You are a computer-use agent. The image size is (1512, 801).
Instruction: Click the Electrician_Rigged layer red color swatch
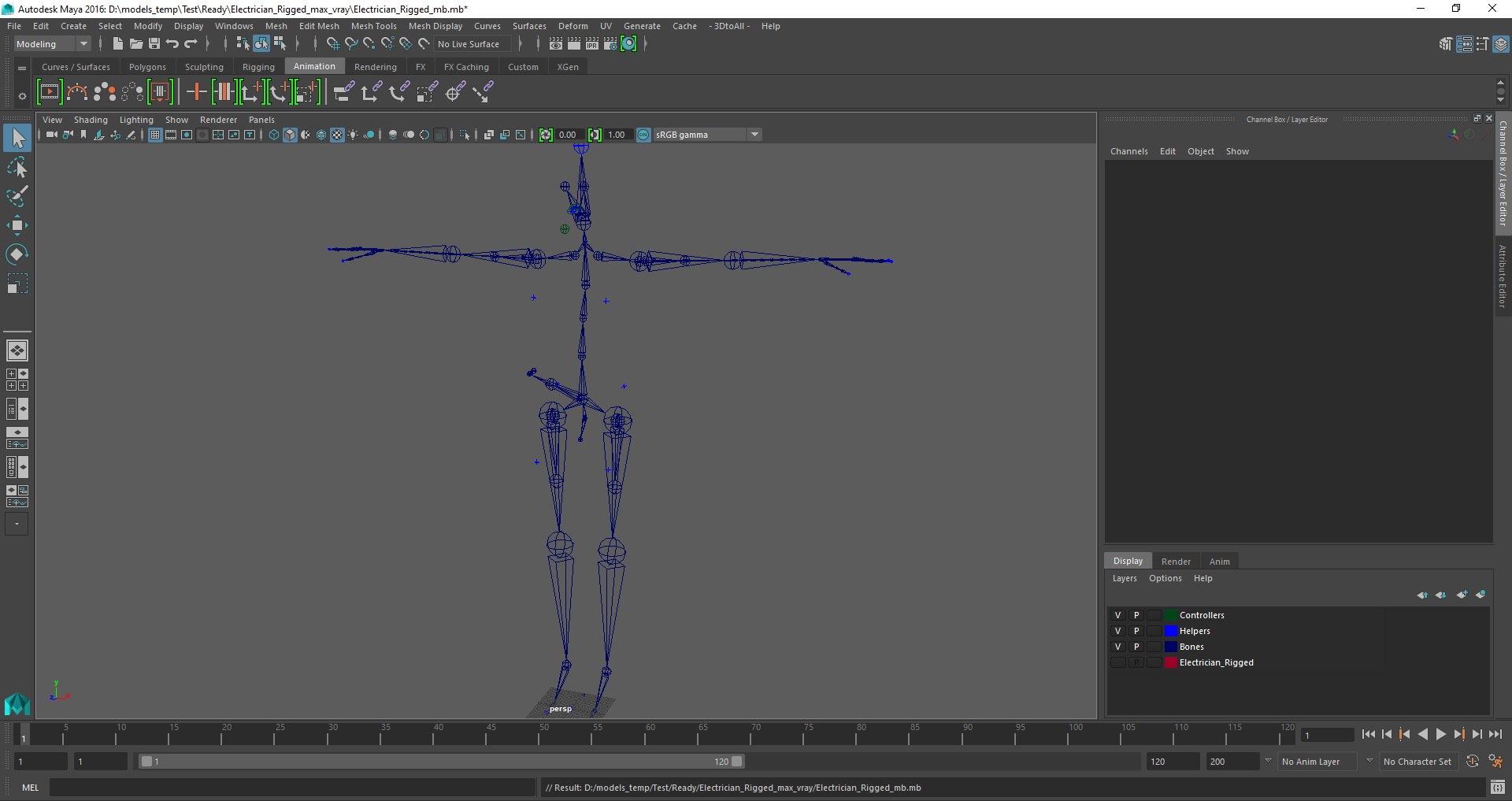[1171, 662]
